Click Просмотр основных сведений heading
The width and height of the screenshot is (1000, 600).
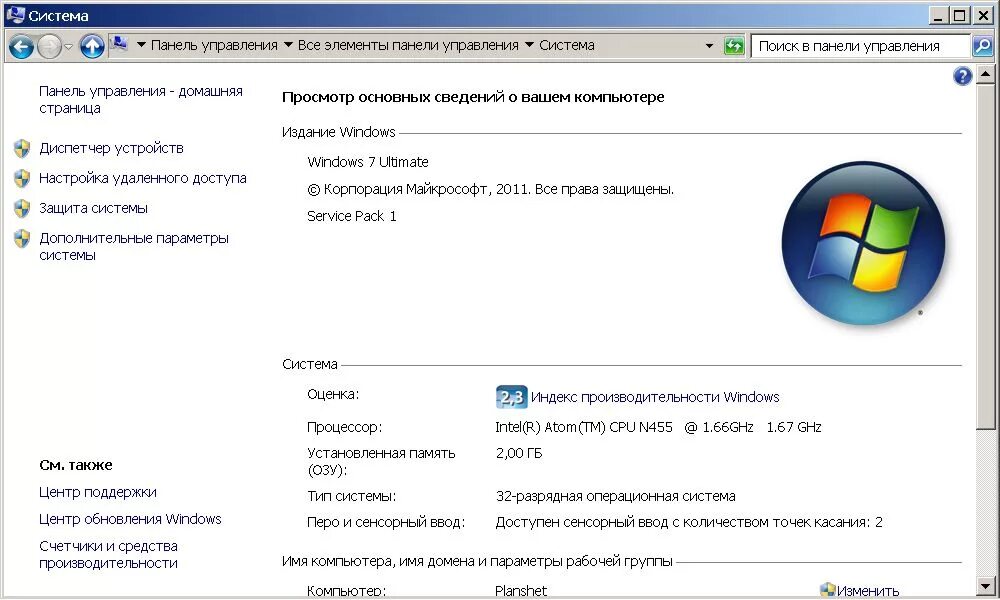(473, 97)
